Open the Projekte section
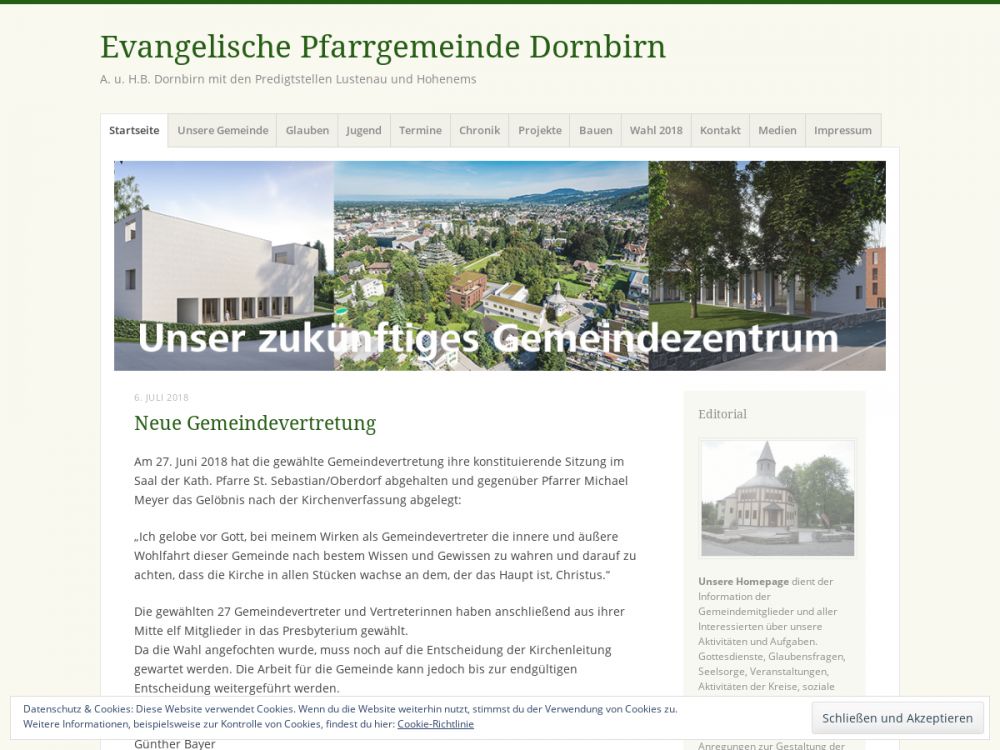This screenshot has width=1000, height=750. [x=540, y=130]
